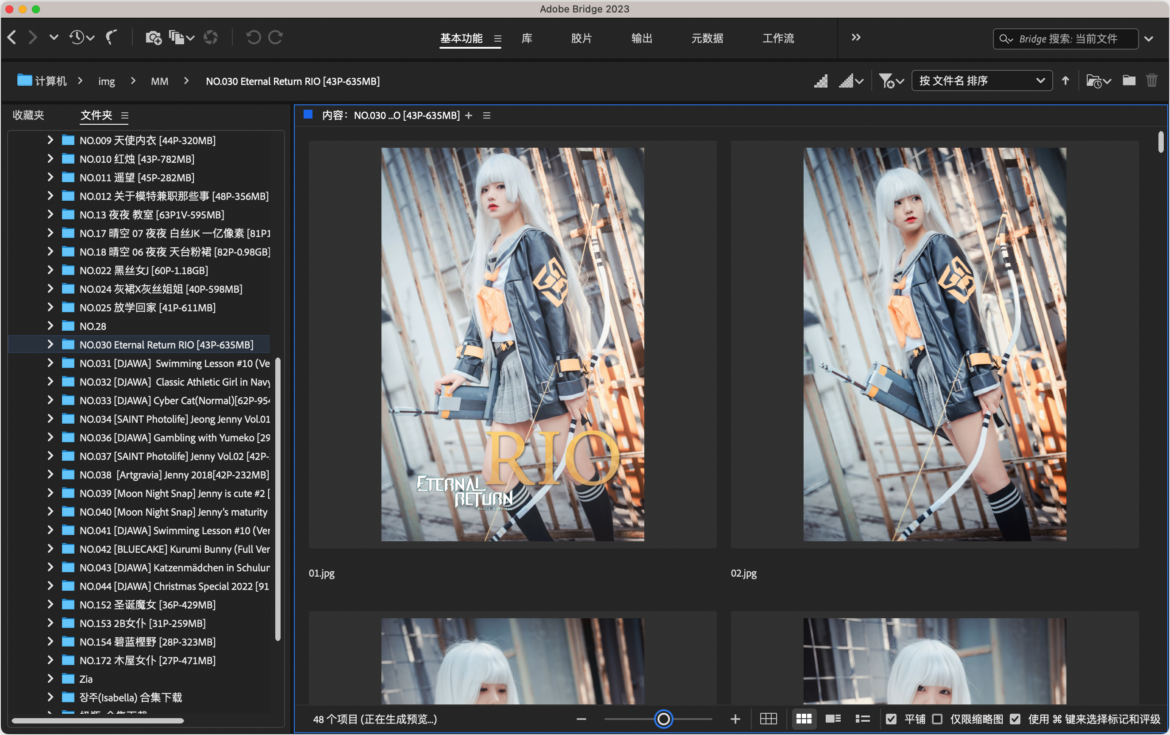Click the trash delete item icon
The image size is (1170, 735).
(x=1152, y=81)
